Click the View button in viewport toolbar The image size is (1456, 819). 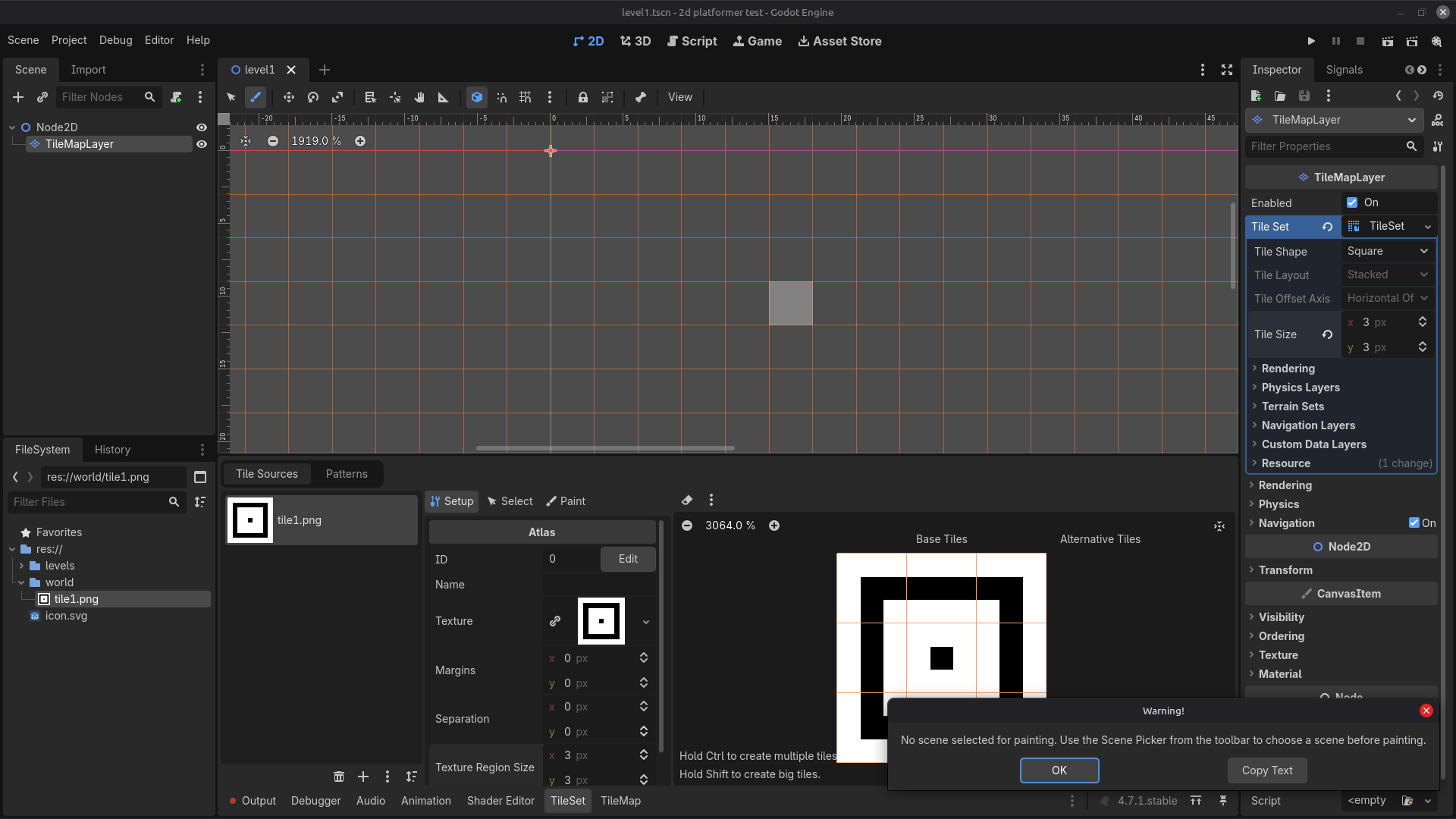pos(679,97)
